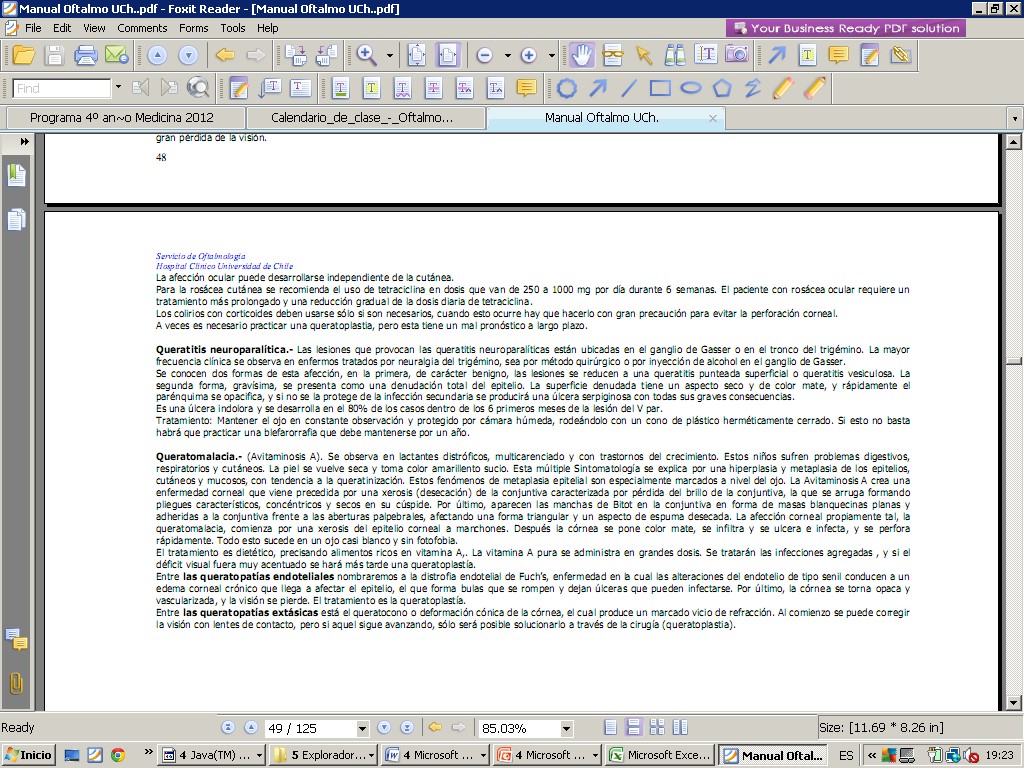Click the Snapshot camera tool

737,55
